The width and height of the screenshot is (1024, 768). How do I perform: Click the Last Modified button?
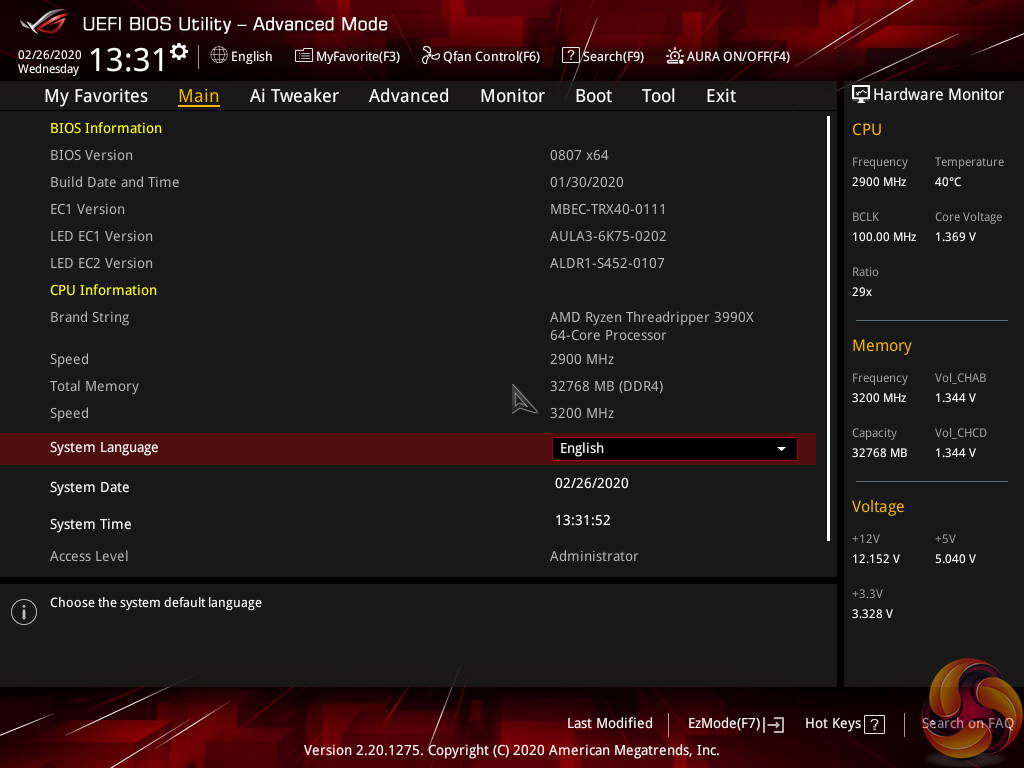click(609, 723)
